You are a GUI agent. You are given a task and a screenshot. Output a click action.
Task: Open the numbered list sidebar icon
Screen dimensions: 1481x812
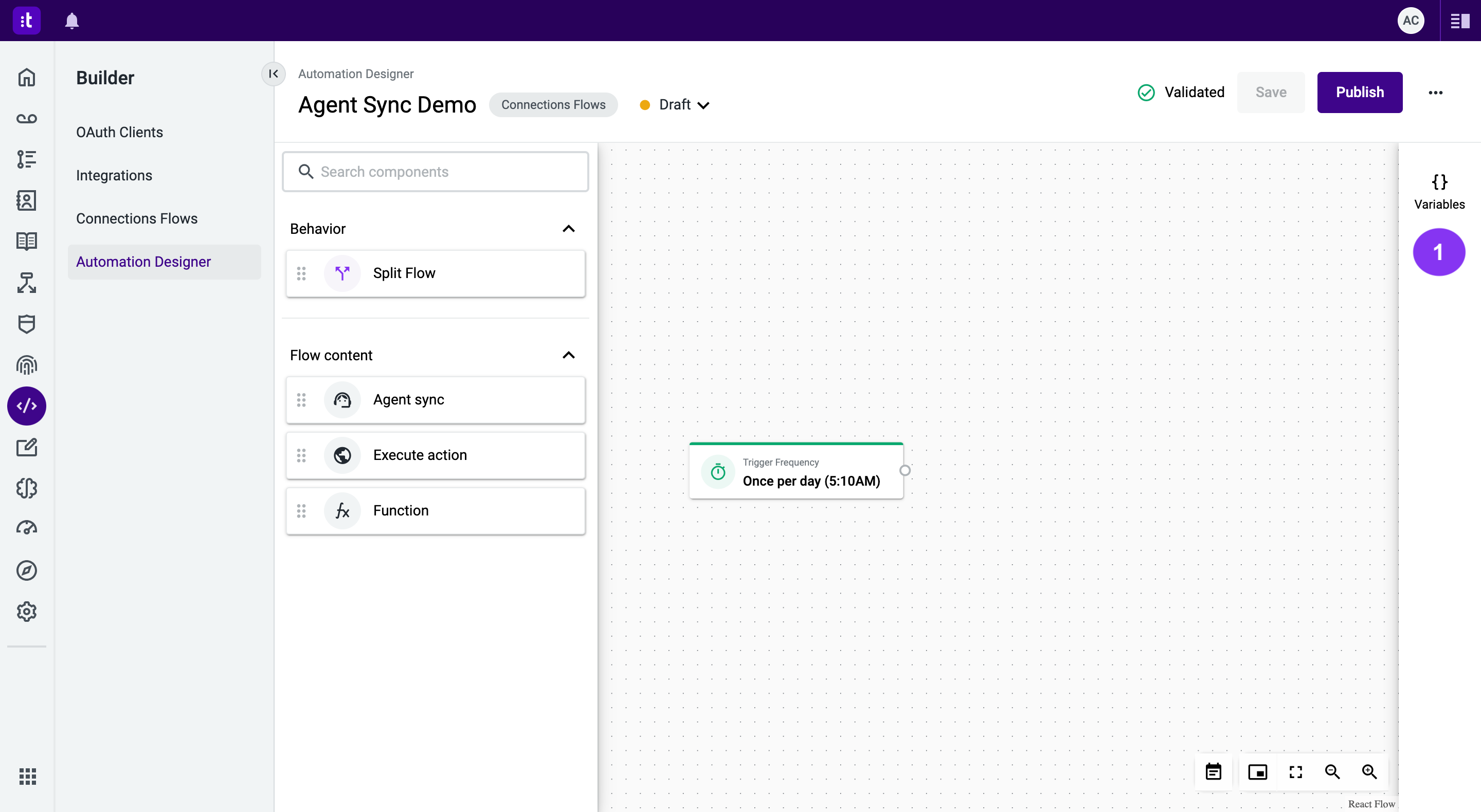point(26,159)
